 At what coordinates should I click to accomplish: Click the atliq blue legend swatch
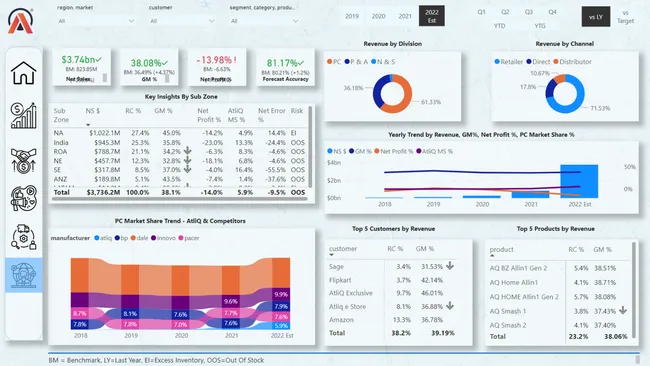(x=97, y=238)
